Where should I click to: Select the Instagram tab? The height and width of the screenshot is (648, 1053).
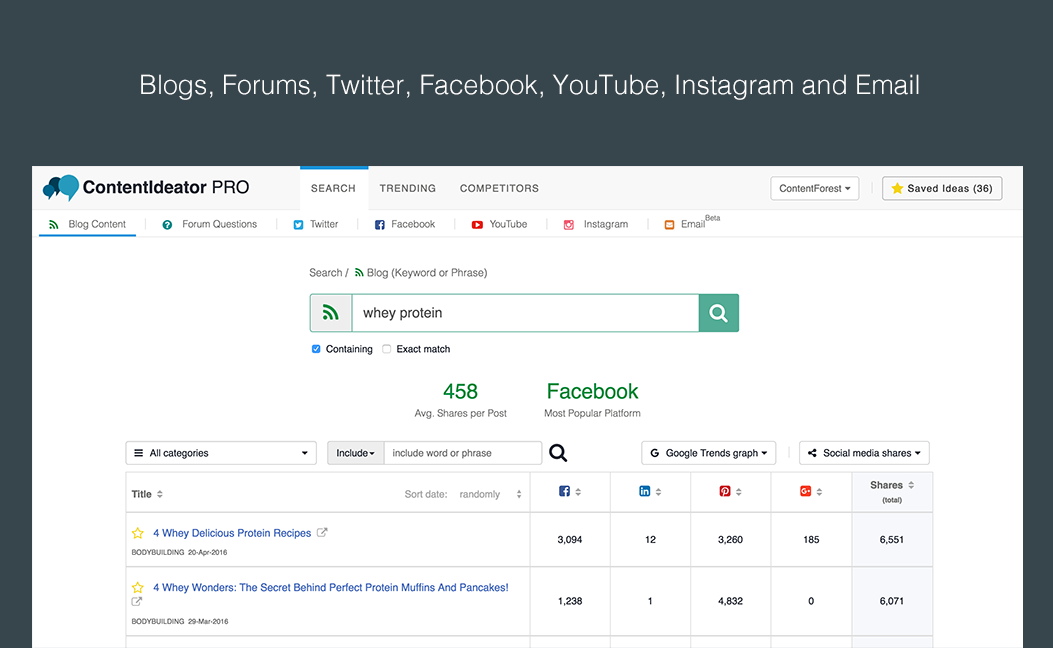point(596,224)
